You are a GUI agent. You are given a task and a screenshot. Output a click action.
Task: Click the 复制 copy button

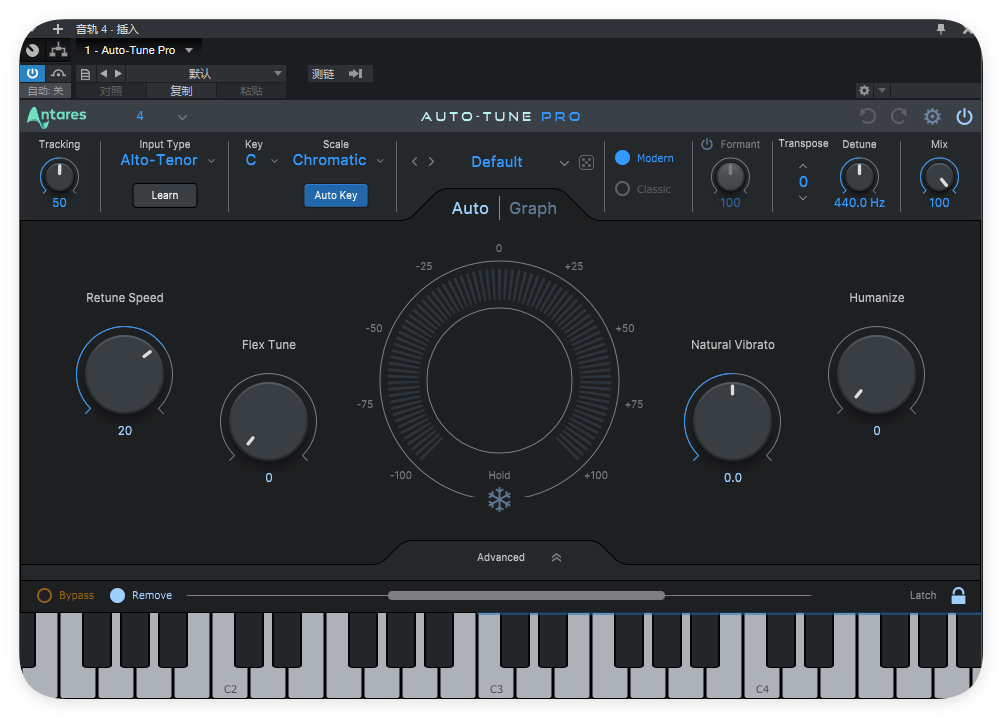(181, 91)
